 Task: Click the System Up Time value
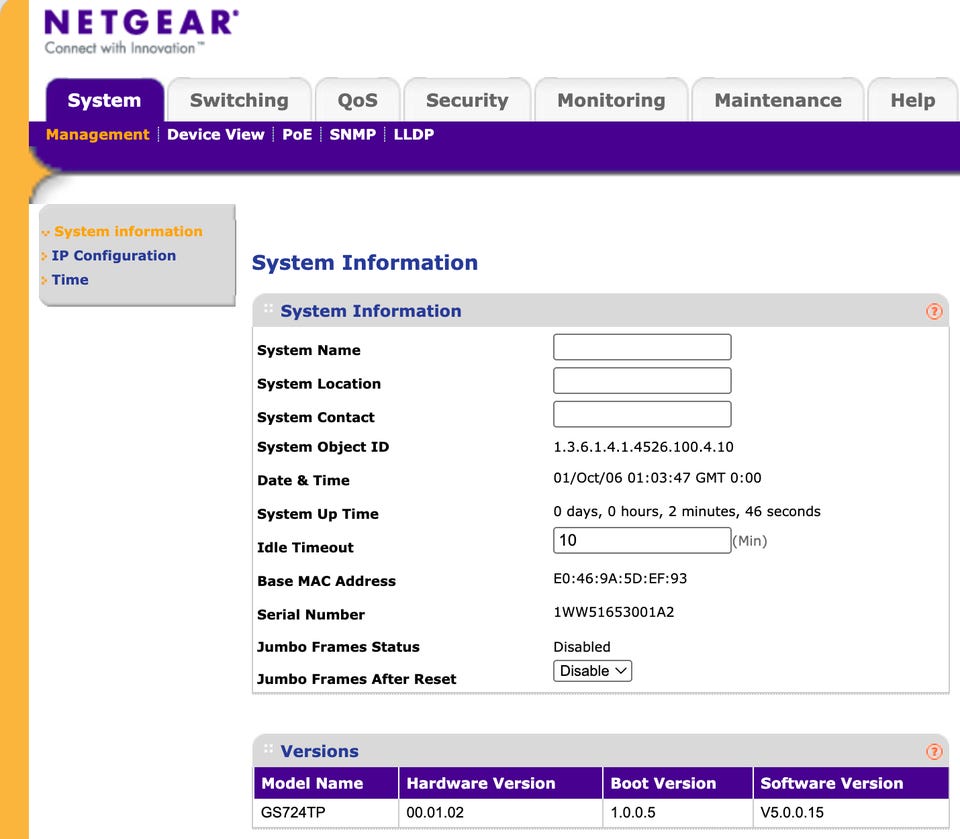[686, 511]
